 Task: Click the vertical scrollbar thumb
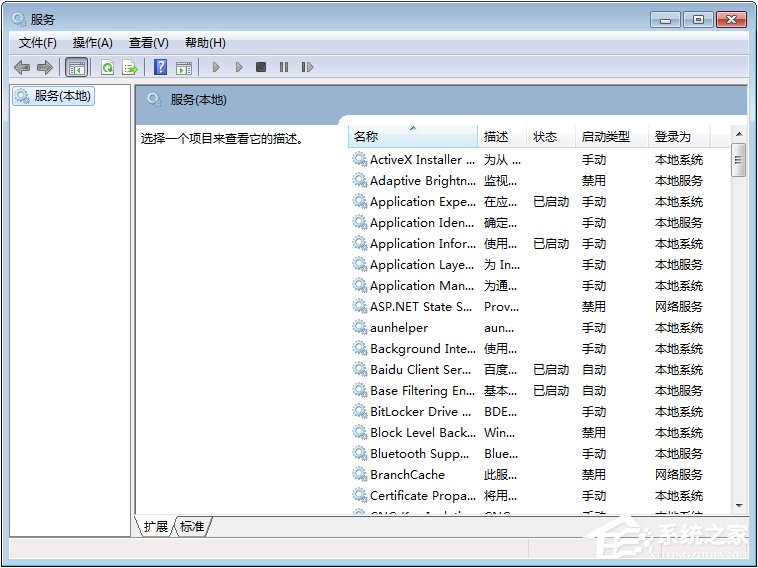tap(738, 160)
